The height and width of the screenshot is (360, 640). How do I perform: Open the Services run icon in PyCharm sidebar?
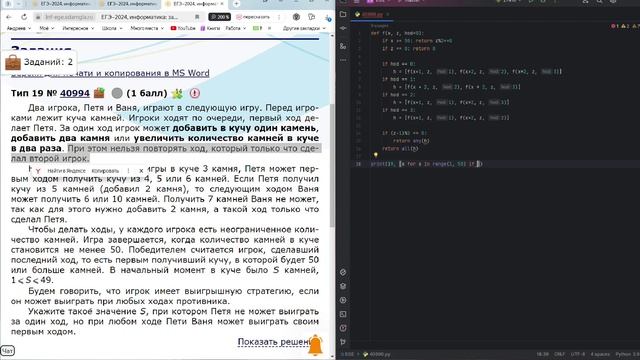coord(343,300)
